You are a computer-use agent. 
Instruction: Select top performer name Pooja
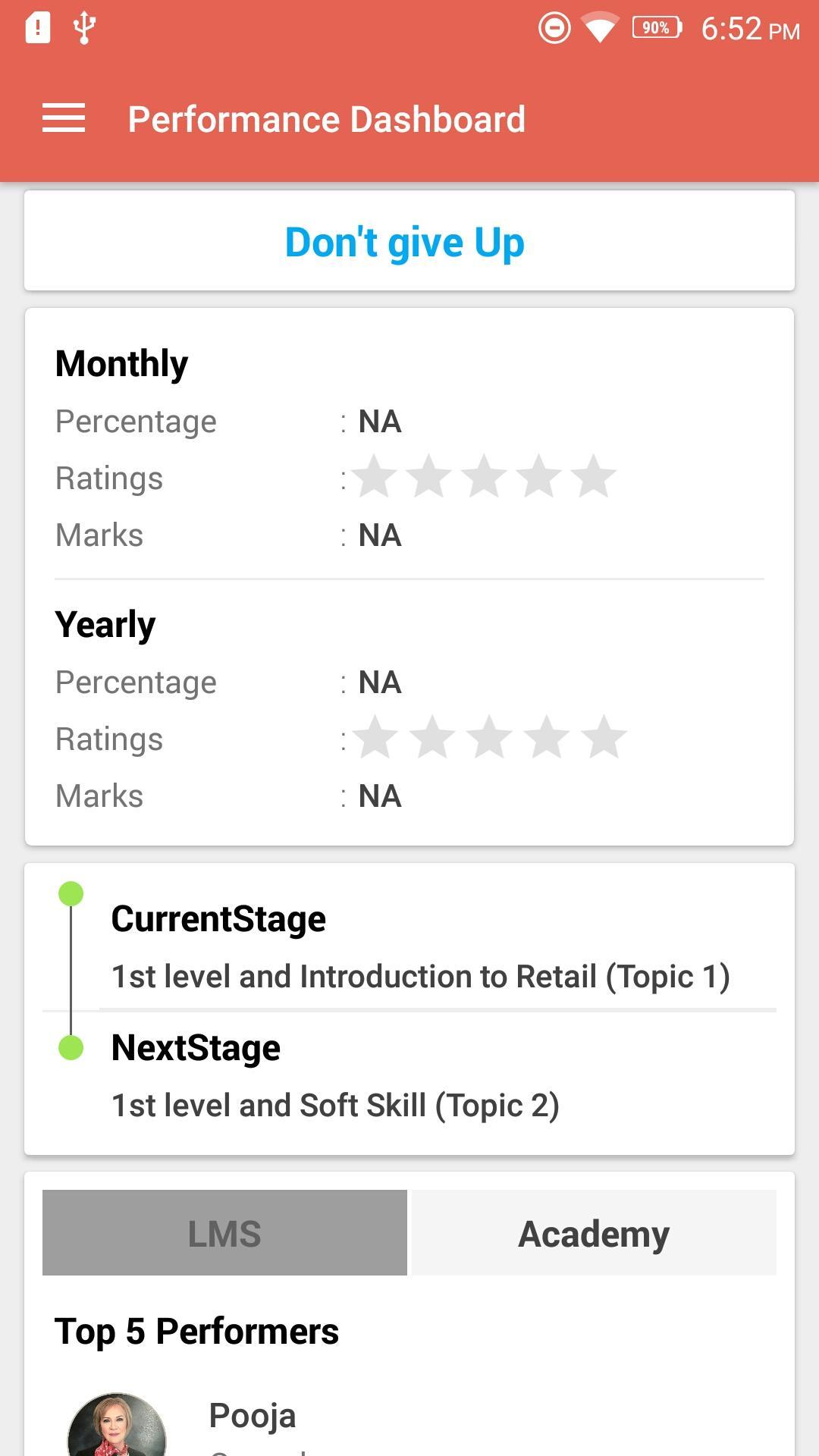pos(252,1415)
